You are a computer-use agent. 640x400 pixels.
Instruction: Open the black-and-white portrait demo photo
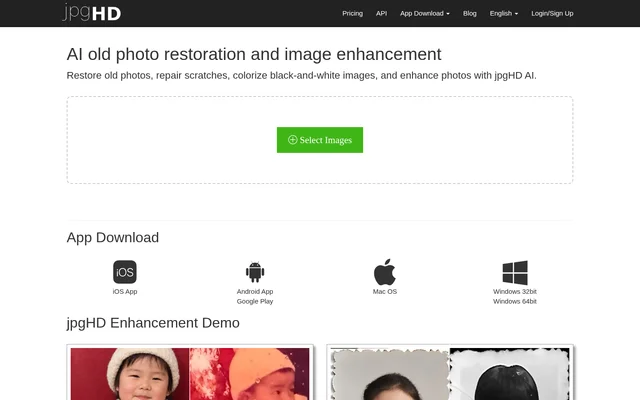pyautogui.click(x=450, y=373)
